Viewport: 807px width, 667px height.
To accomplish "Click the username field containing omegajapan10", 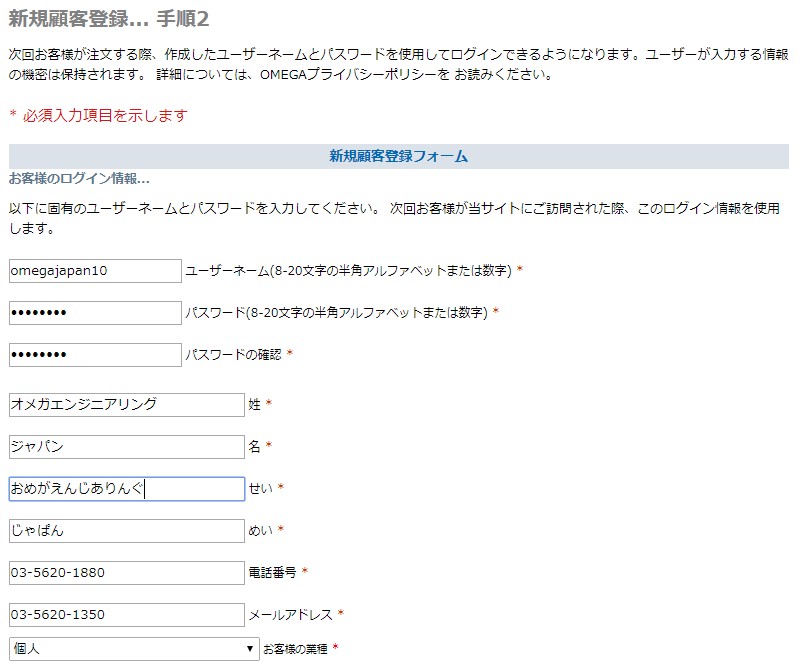I will click(95, 271).
